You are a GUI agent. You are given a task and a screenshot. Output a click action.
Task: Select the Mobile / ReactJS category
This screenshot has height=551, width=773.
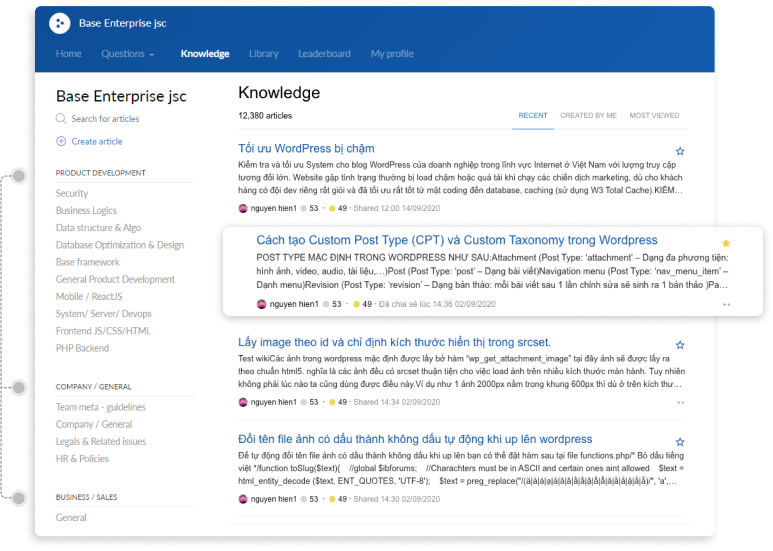click(89, 297)
